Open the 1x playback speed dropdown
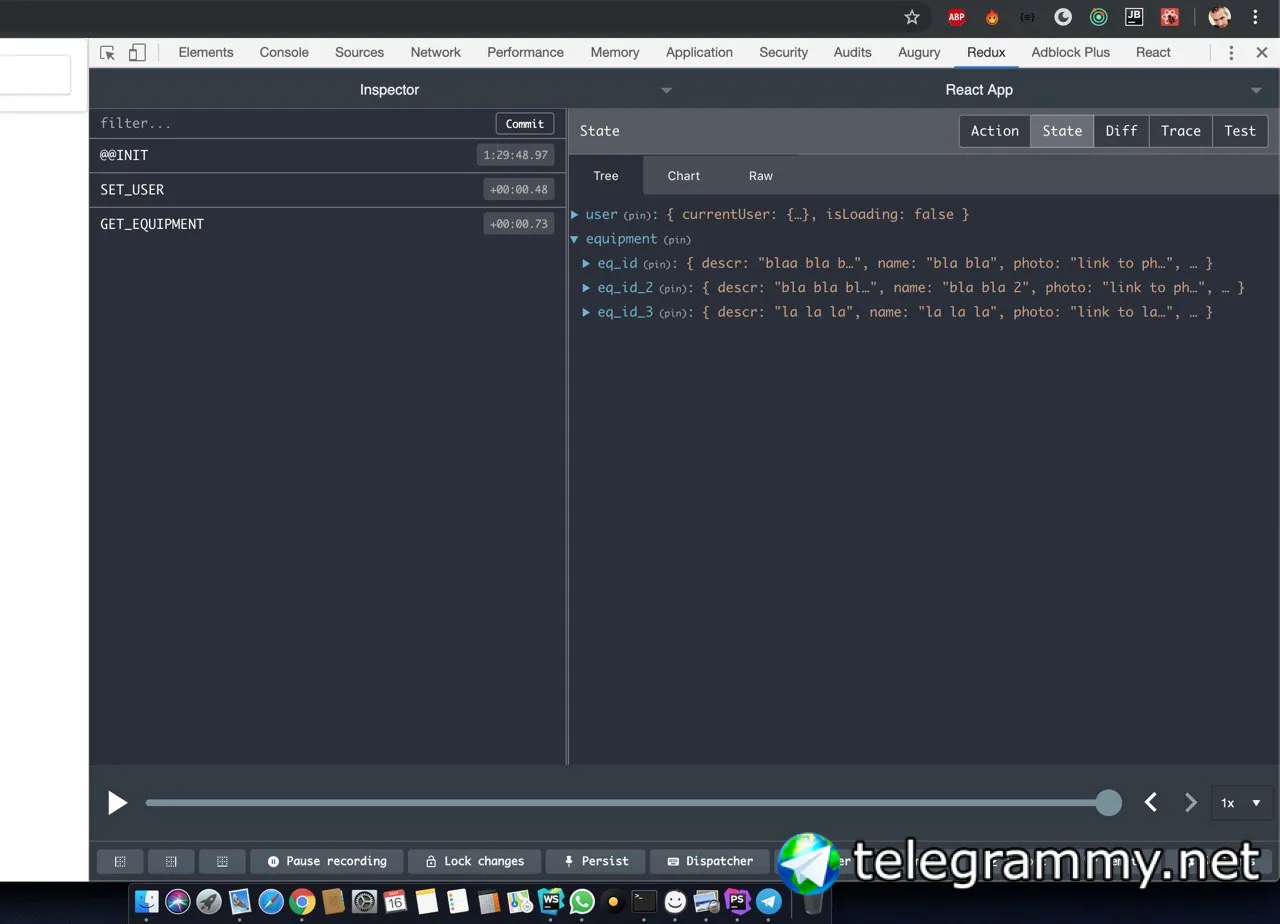1280x924 pixels. 1241,803
